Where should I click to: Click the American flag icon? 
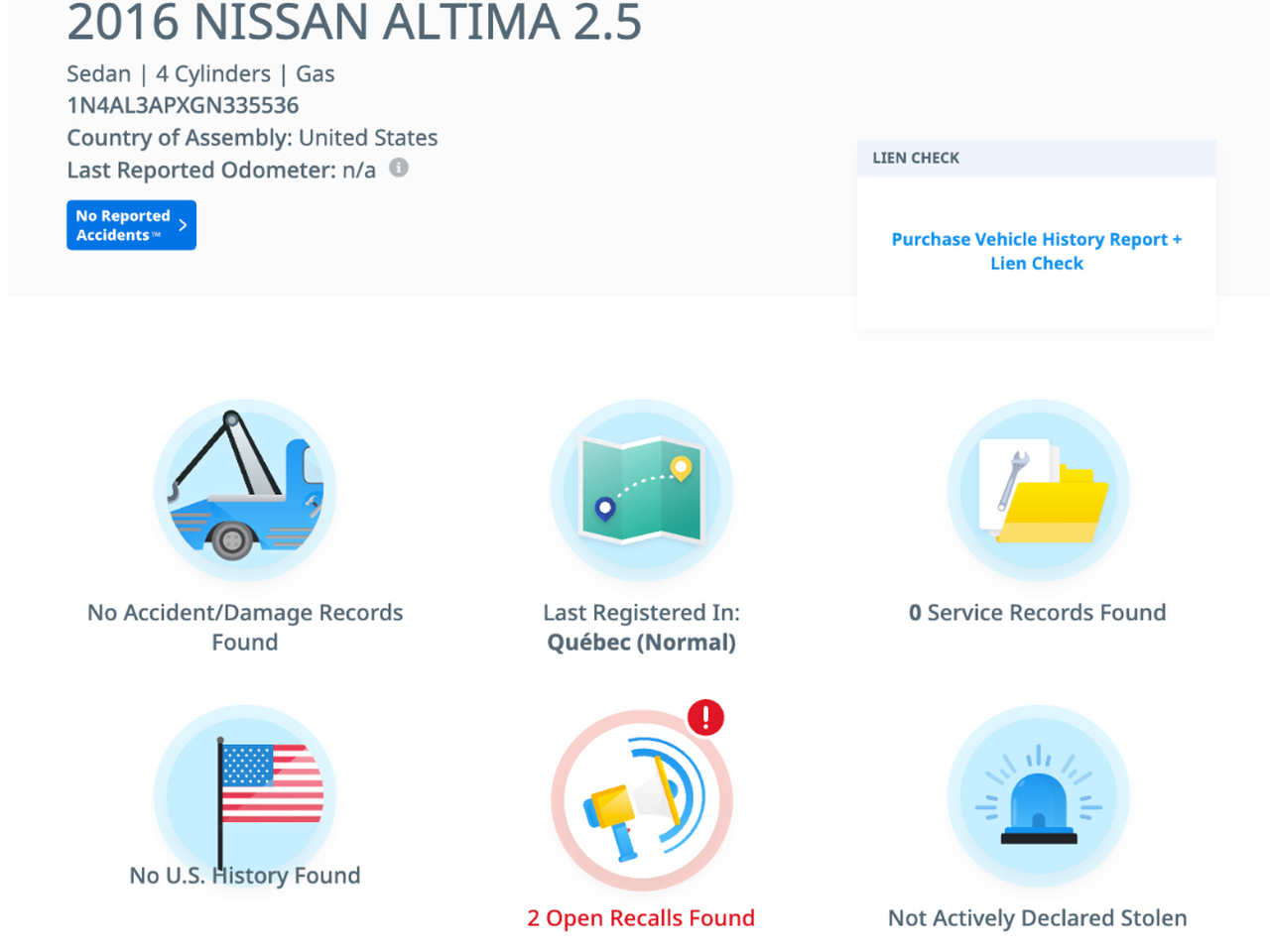pos(245,795)
